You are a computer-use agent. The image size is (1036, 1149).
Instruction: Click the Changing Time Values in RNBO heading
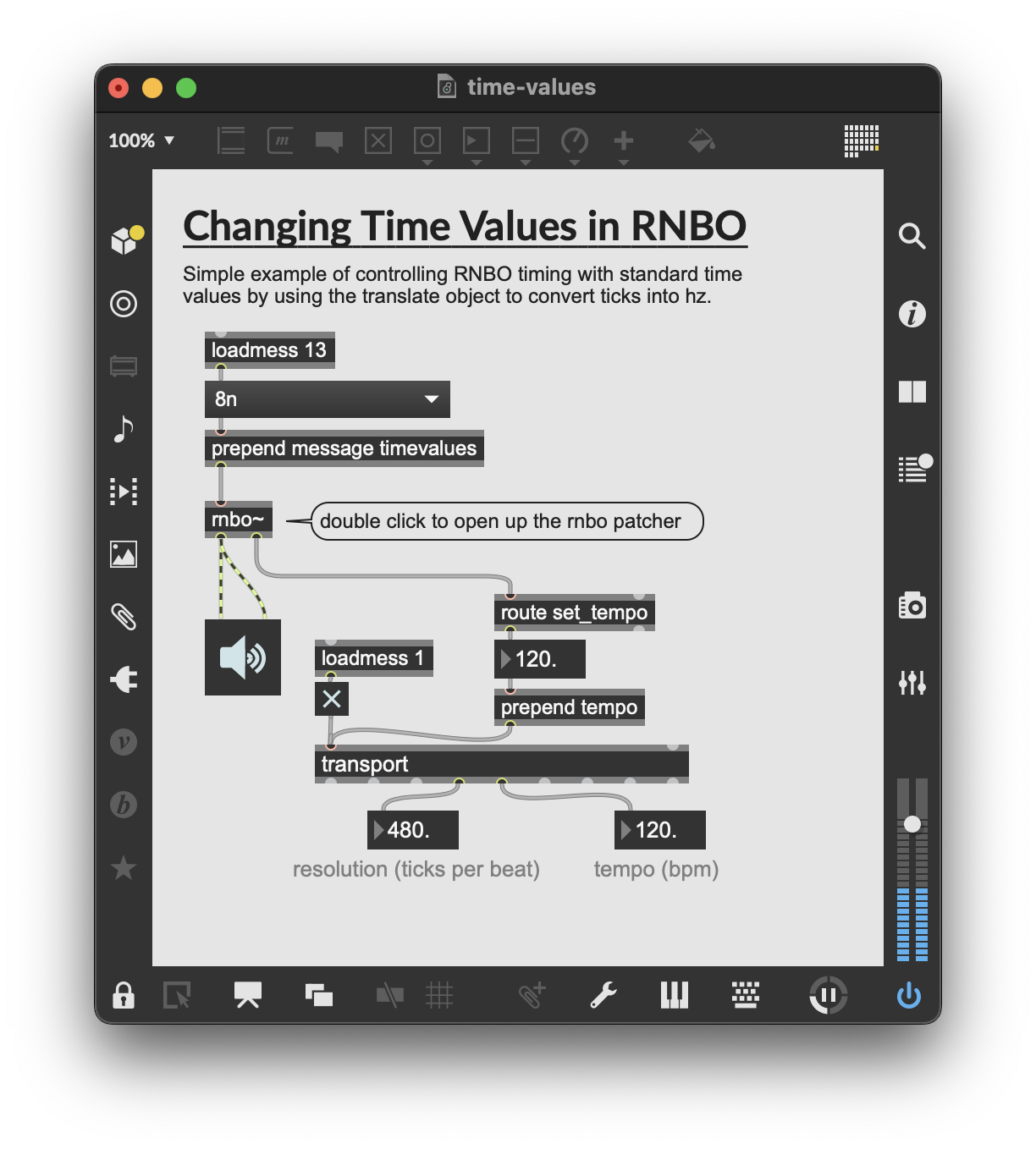[x=465, y=227]
